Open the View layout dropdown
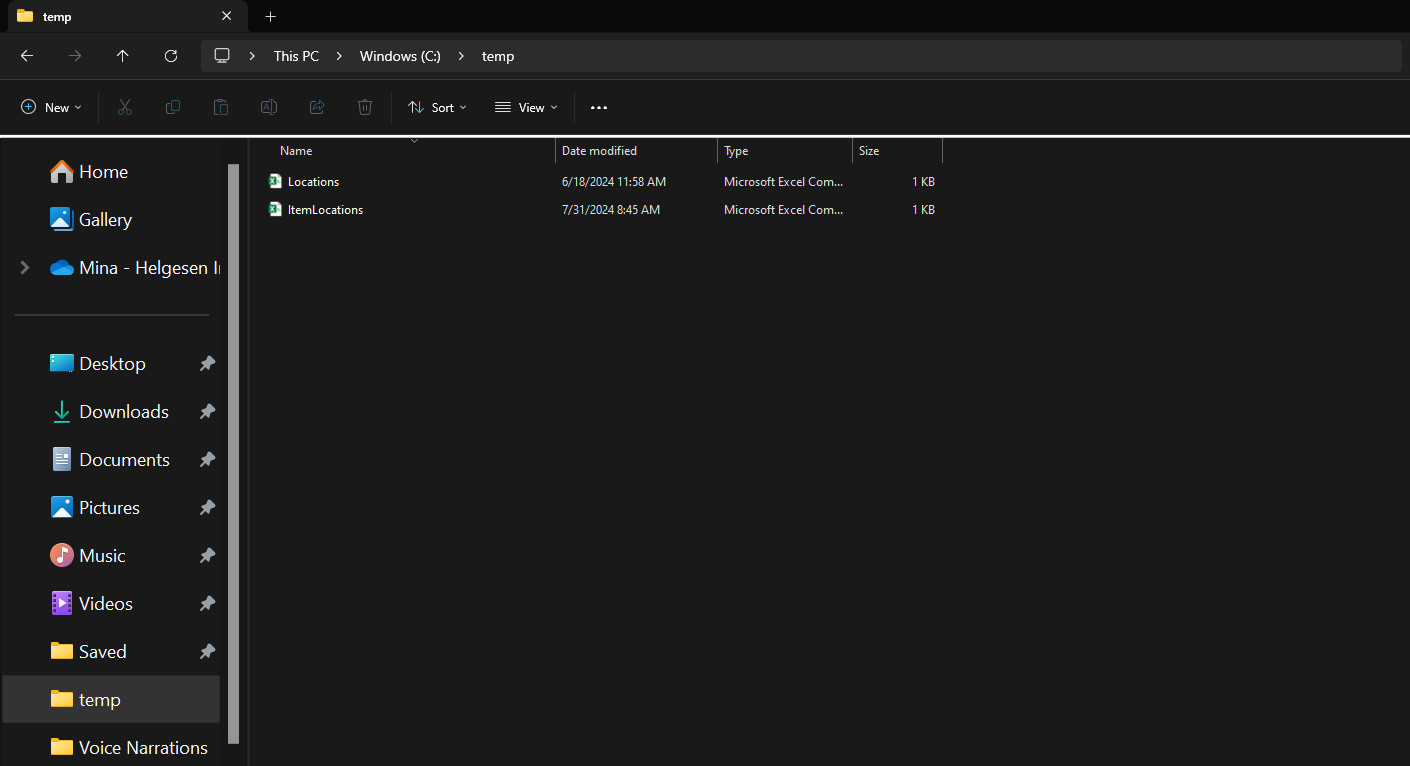This screenshot has height=766, width=1410. [526, 107]
